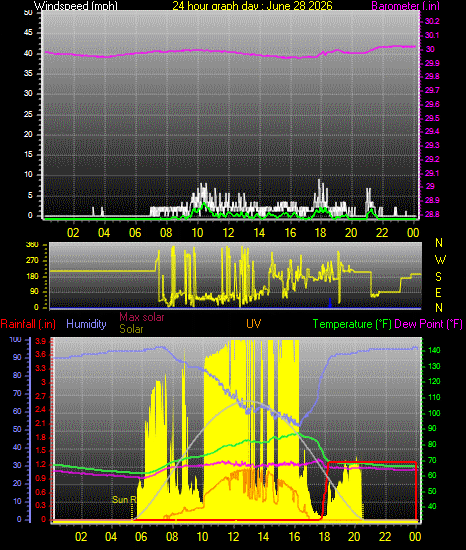Click the '140' temperature axis value
The height and width of the screenshot is (550, 466).
tap(434, 350)
